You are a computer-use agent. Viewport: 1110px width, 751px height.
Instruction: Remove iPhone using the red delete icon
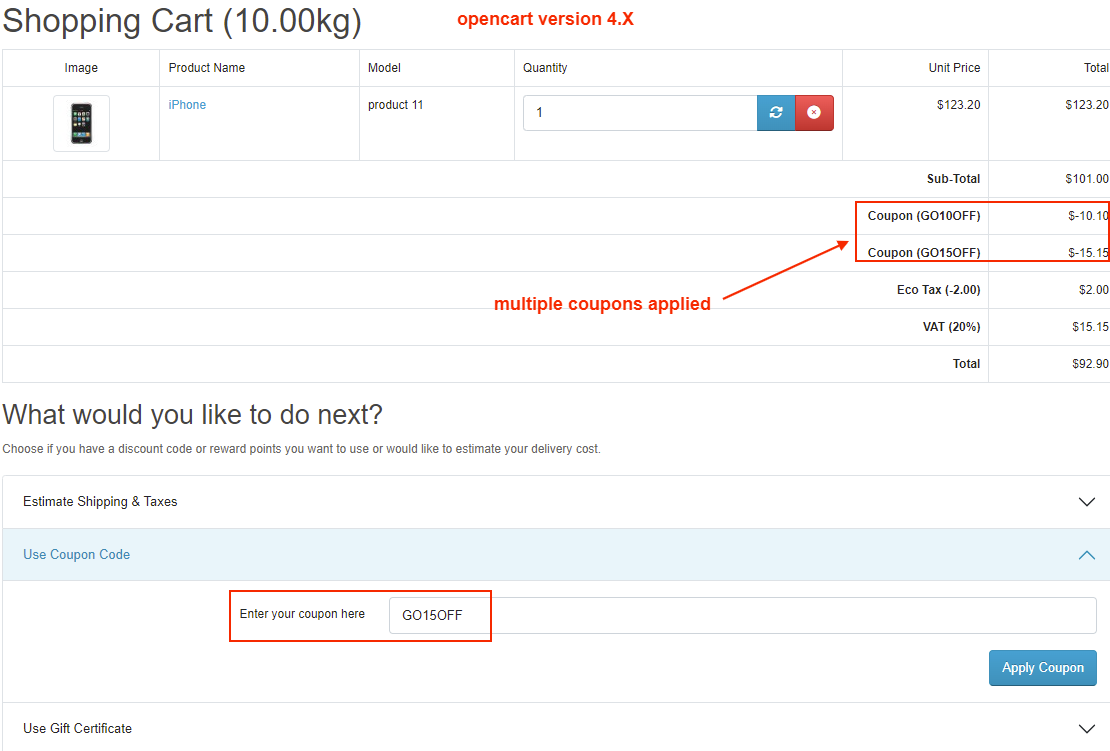(814, 113)
